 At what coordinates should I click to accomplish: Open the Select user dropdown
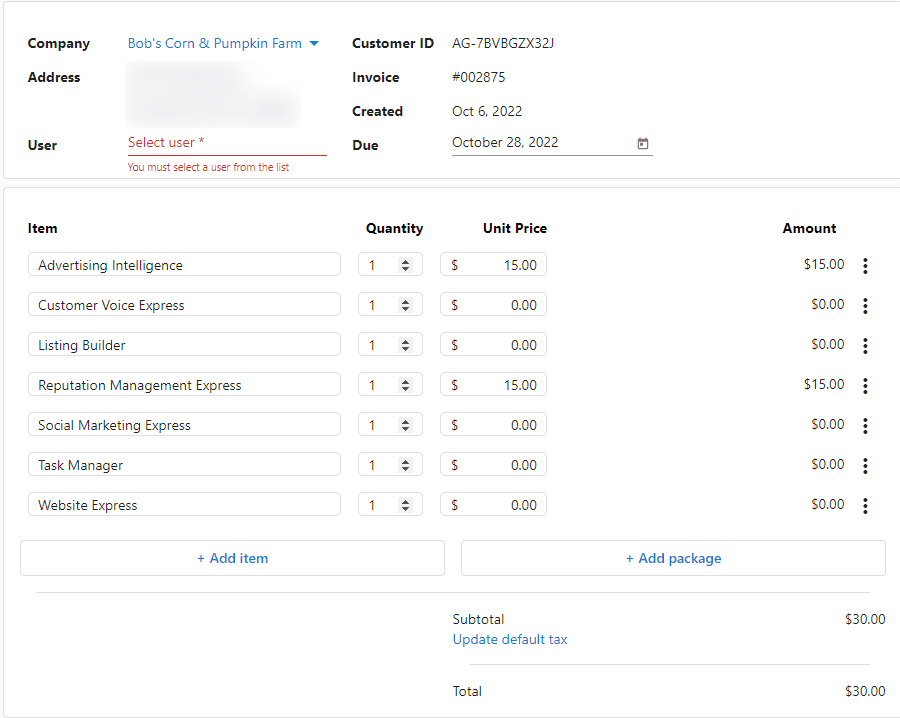pyautogui.click(x=200, y=142)
